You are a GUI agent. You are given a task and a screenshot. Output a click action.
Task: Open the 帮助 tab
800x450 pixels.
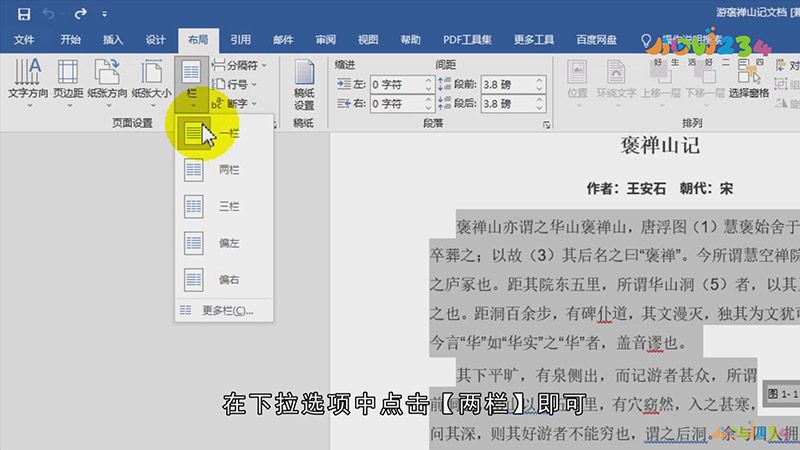pos(410,40)
